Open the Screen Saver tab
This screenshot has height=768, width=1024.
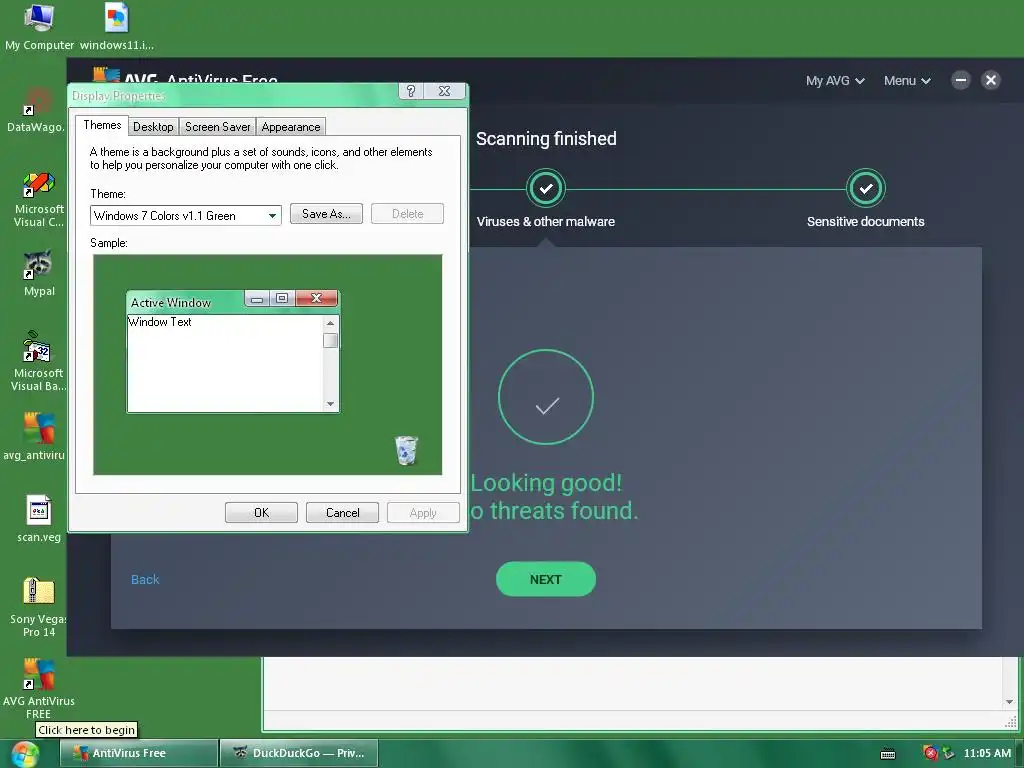(217, 127)
